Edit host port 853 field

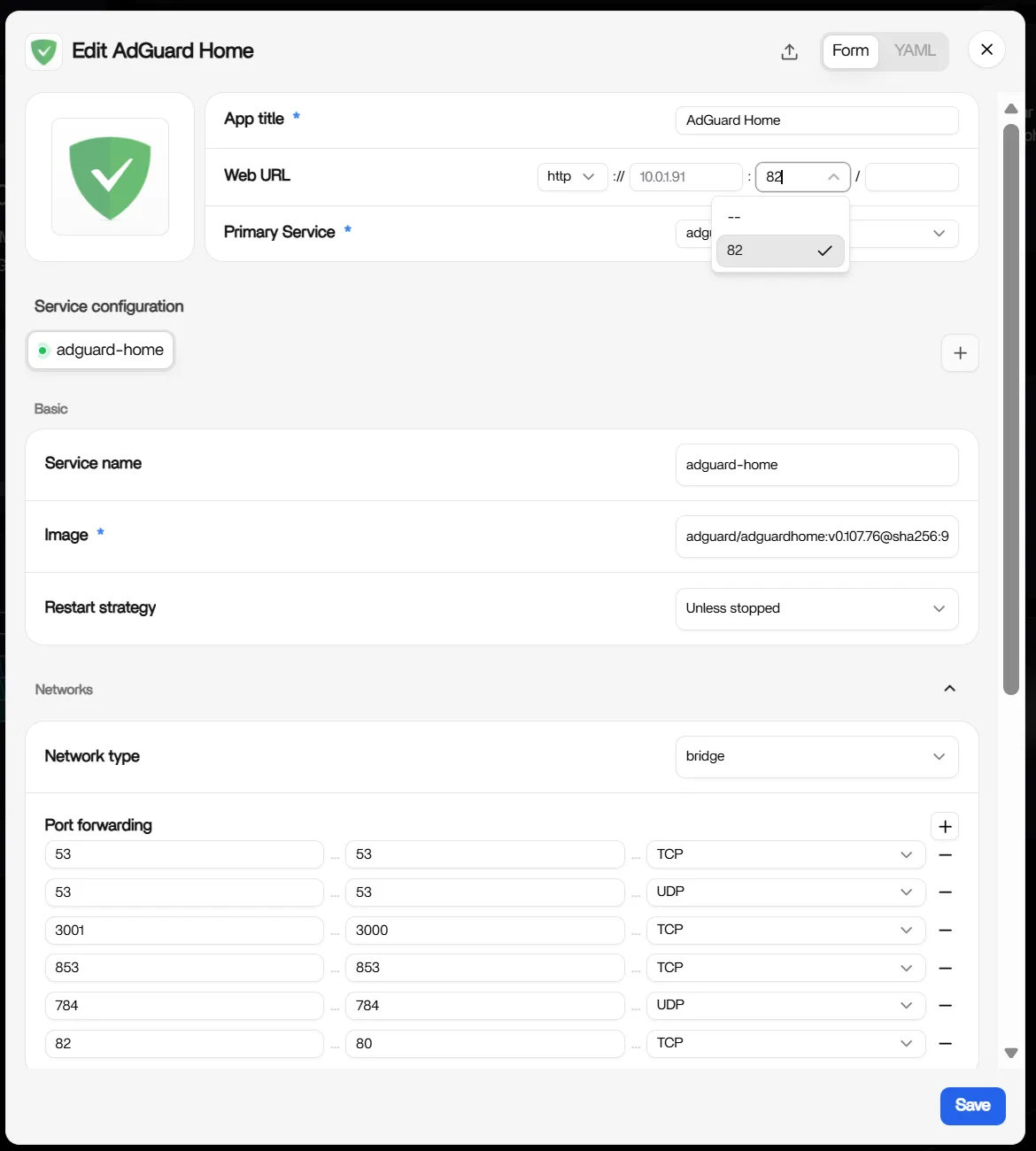click(184, 968)
